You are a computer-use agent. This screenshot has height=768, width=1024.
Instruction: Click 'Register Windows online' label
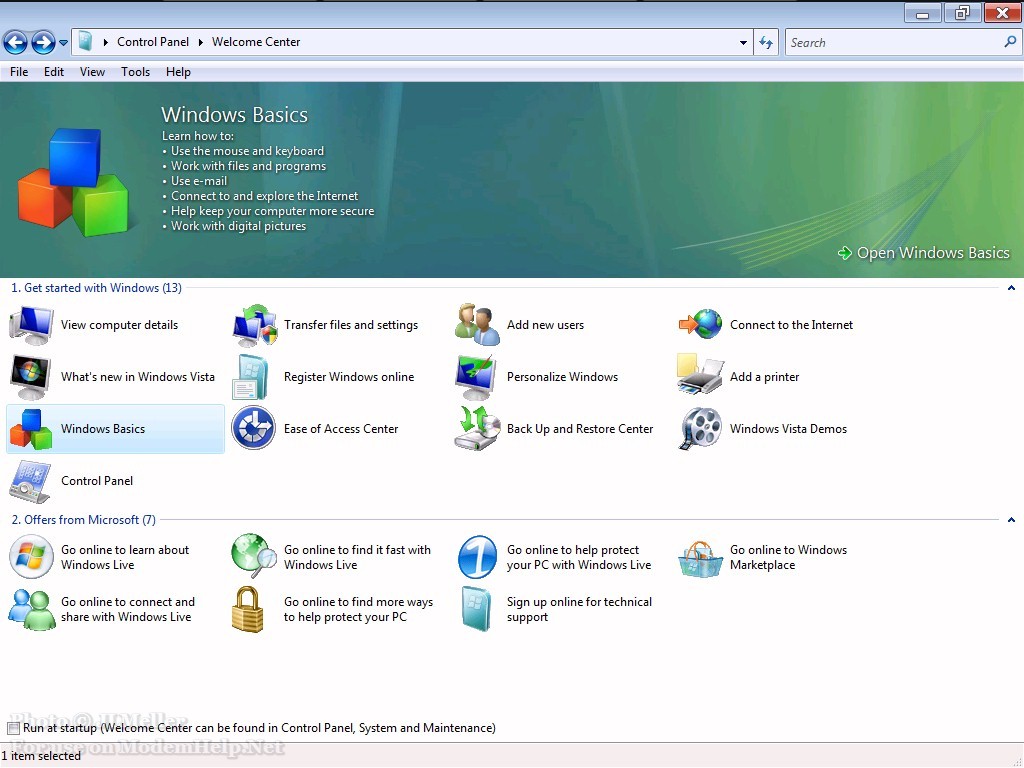click(349, 377)
